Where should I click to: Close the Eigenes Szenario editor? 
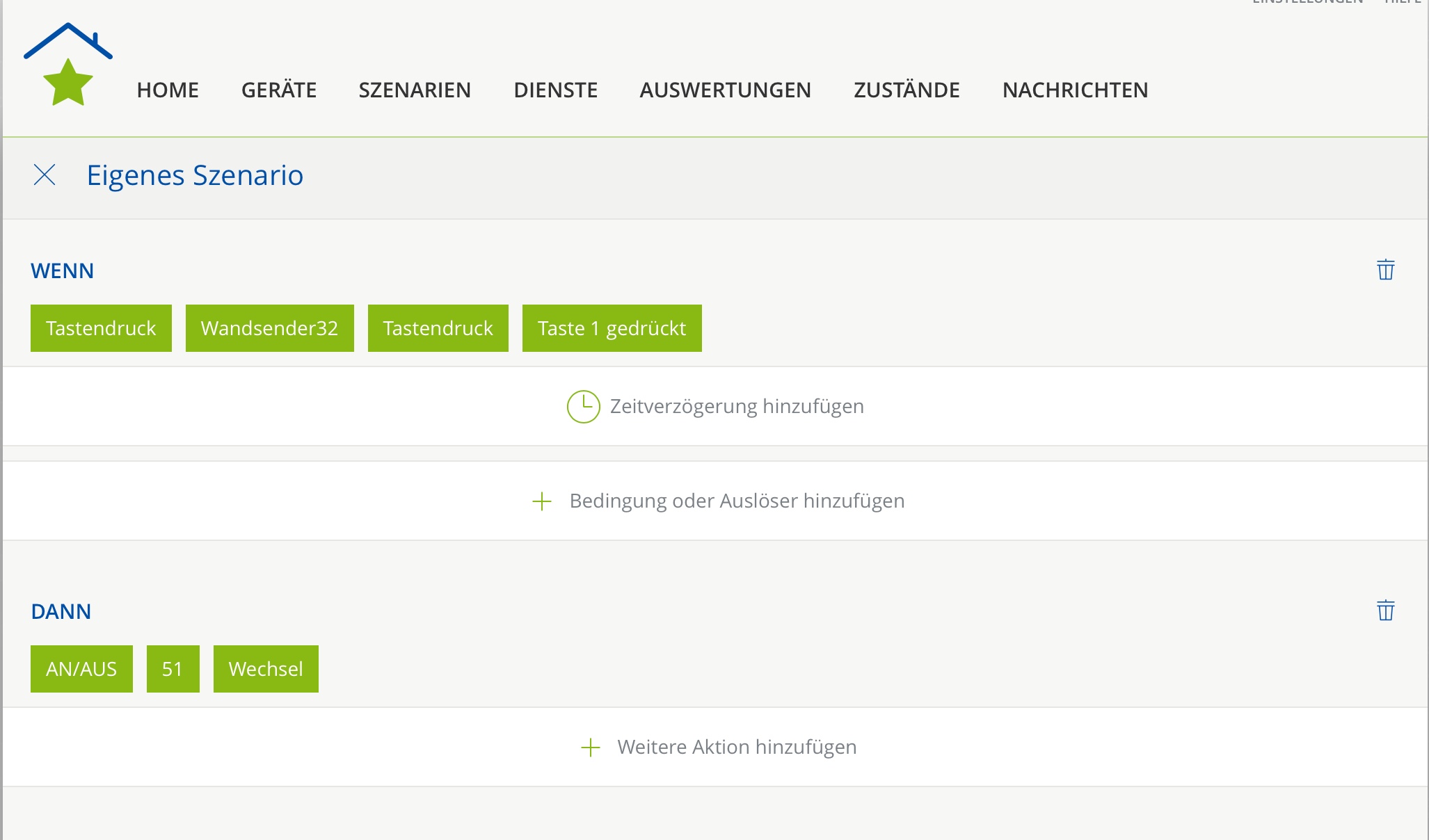45,175
